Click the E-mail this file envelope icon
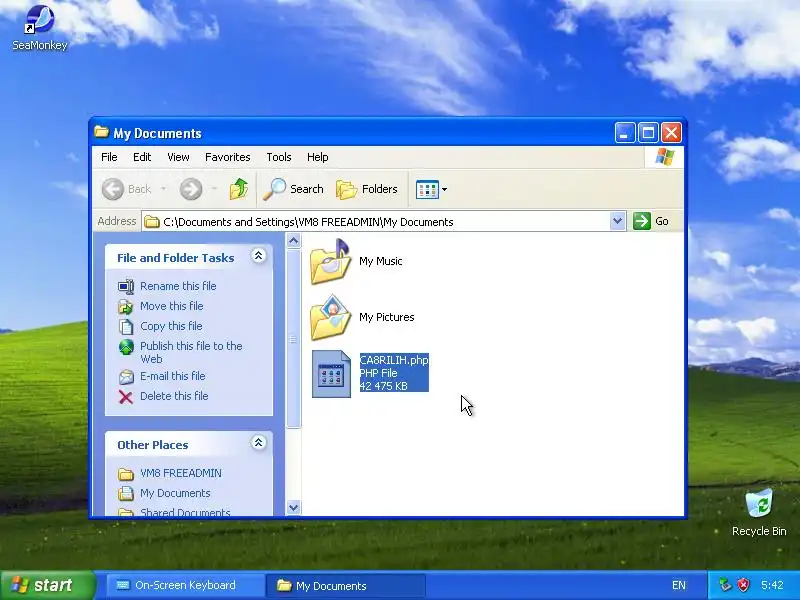This screenshot has width=800, height=600. click(x=126, y=377)
